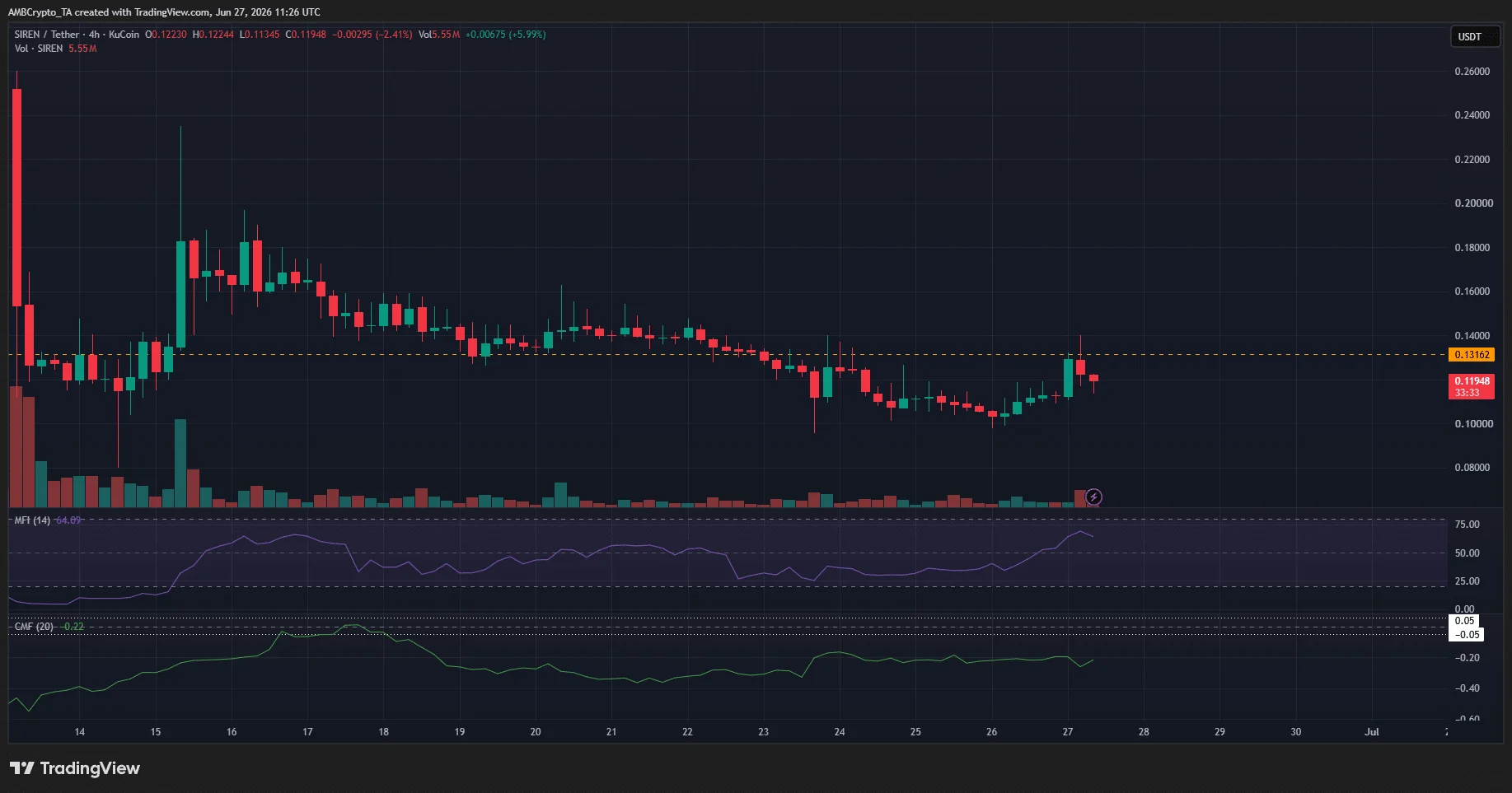Screen dimensions: 1512x793
Task: Click the 0.24000 price axis label
Action: click(1472, 115)
